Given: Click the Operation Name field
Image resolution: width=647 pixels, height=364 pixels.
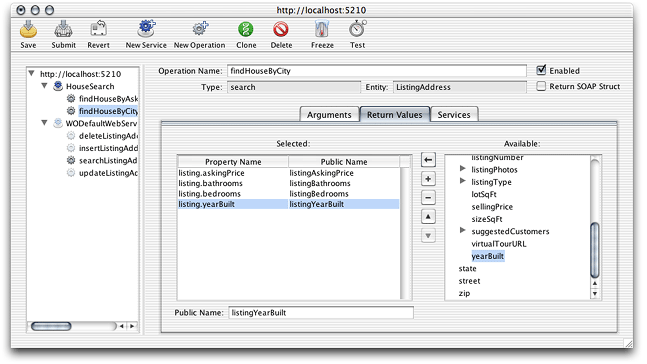Looking at the screenshot, I should click(x=377, y=71).
